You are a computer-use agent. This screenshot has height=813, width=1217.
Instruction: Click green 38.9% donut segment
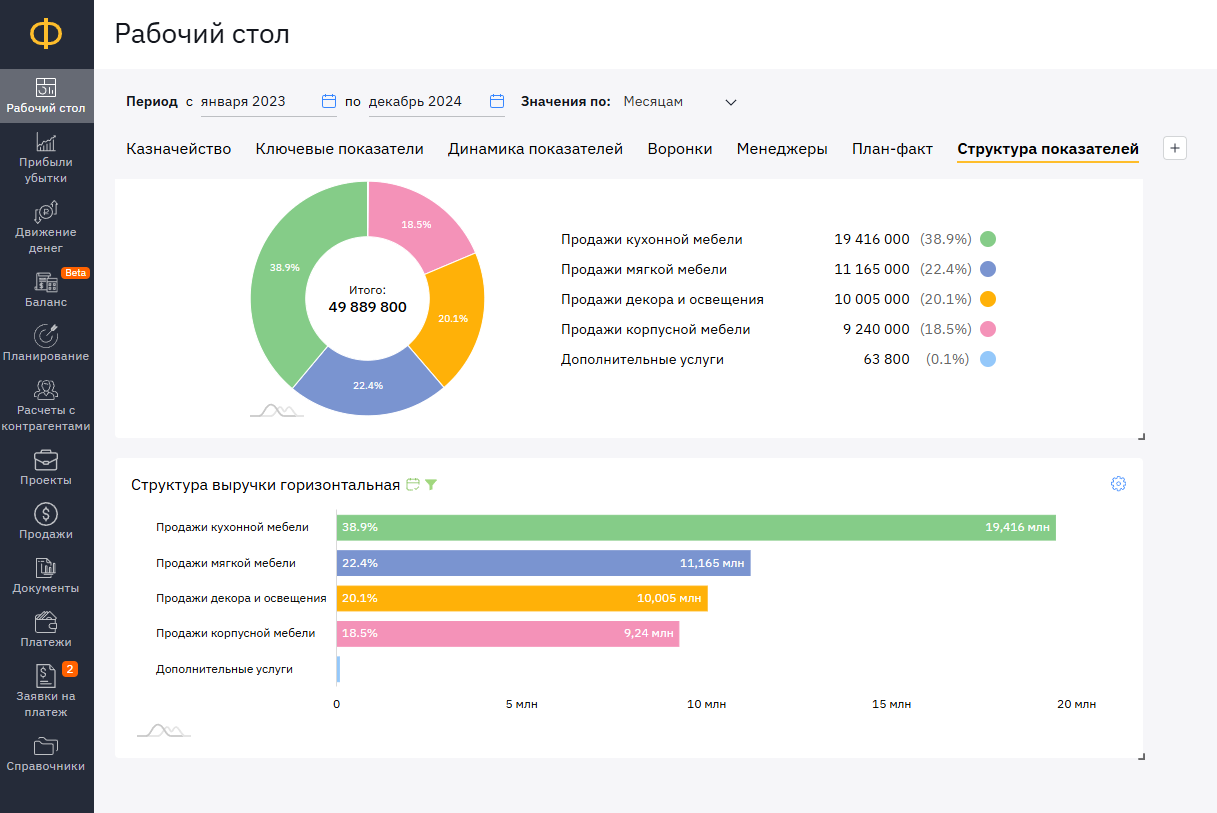(x=284, y=268)
